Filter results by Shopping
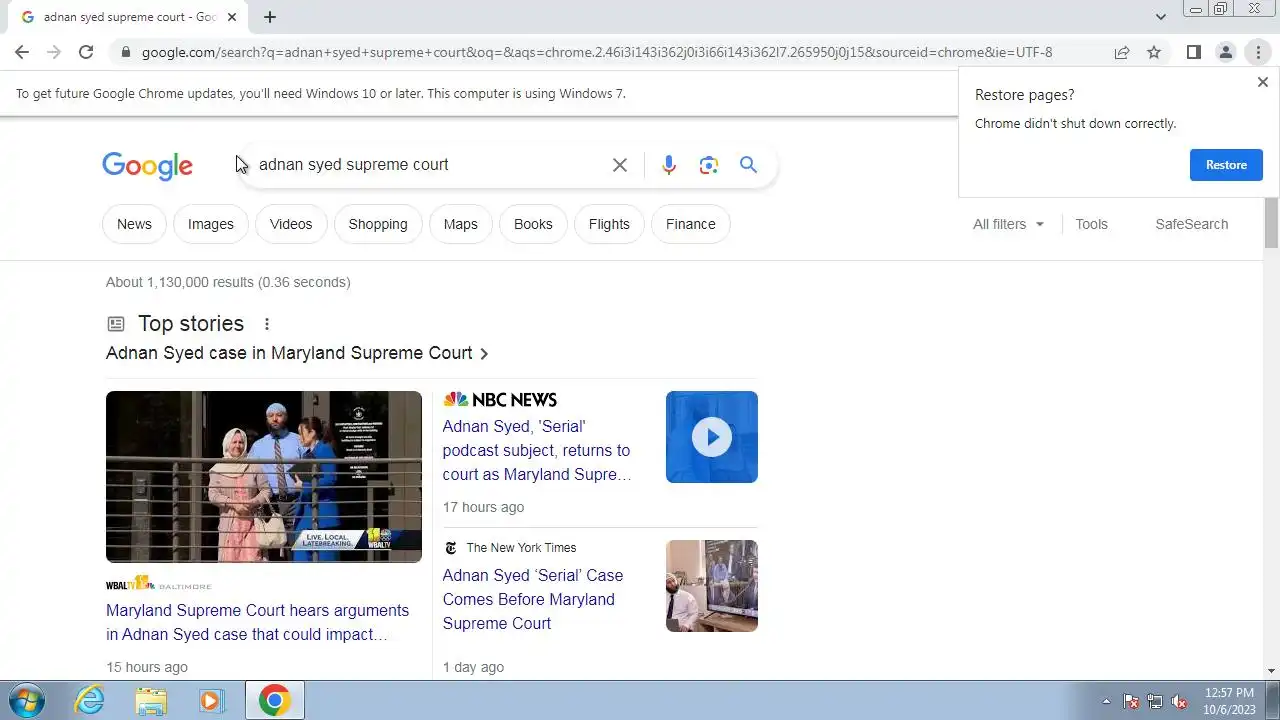1280x720 pixels. [378, 224]
